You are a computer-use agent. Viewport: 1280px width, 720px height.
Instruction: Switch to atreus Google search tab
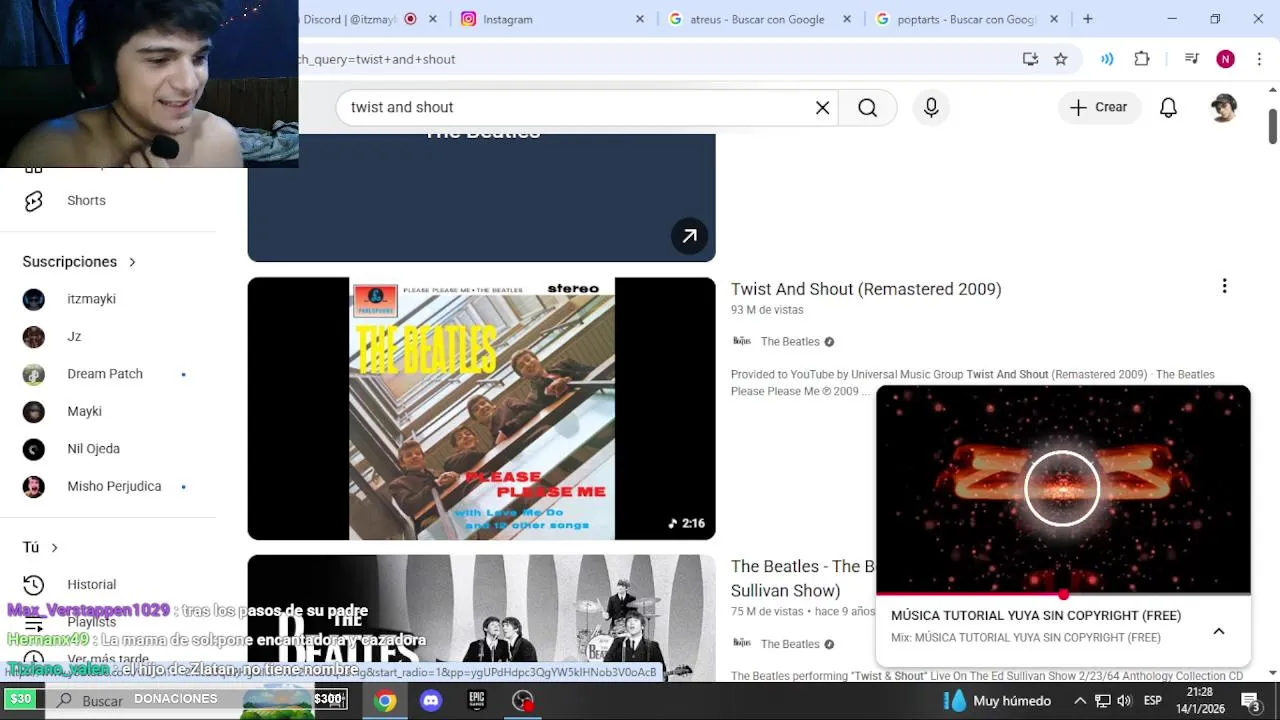click(758, 19)
